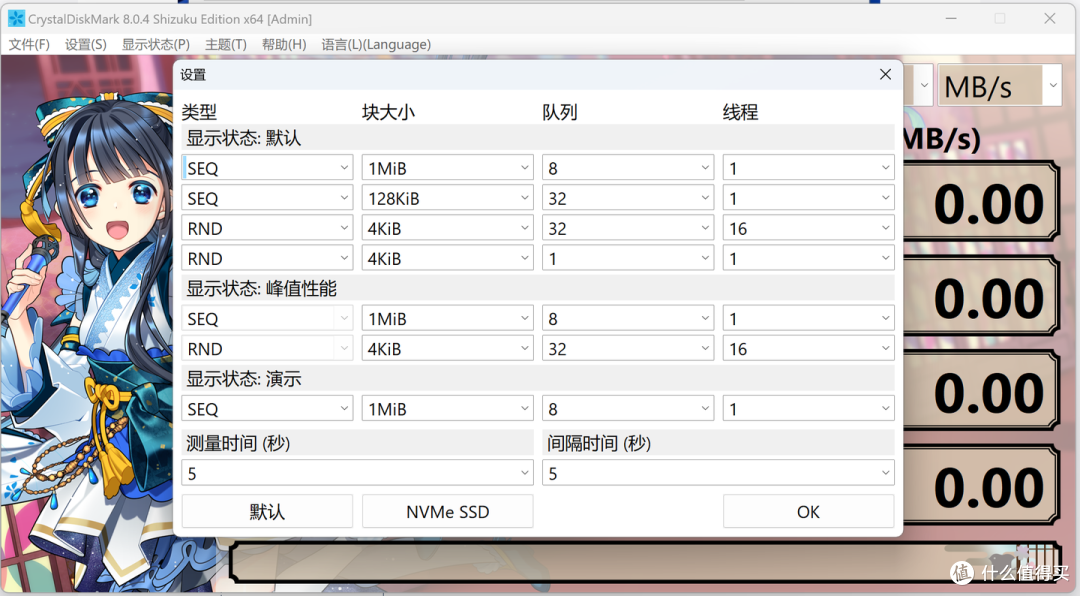Viewport: 1080px width, 596px height.
Task: Open the 峰值性能 RND thread 16 dropdown
Action: 809,349
